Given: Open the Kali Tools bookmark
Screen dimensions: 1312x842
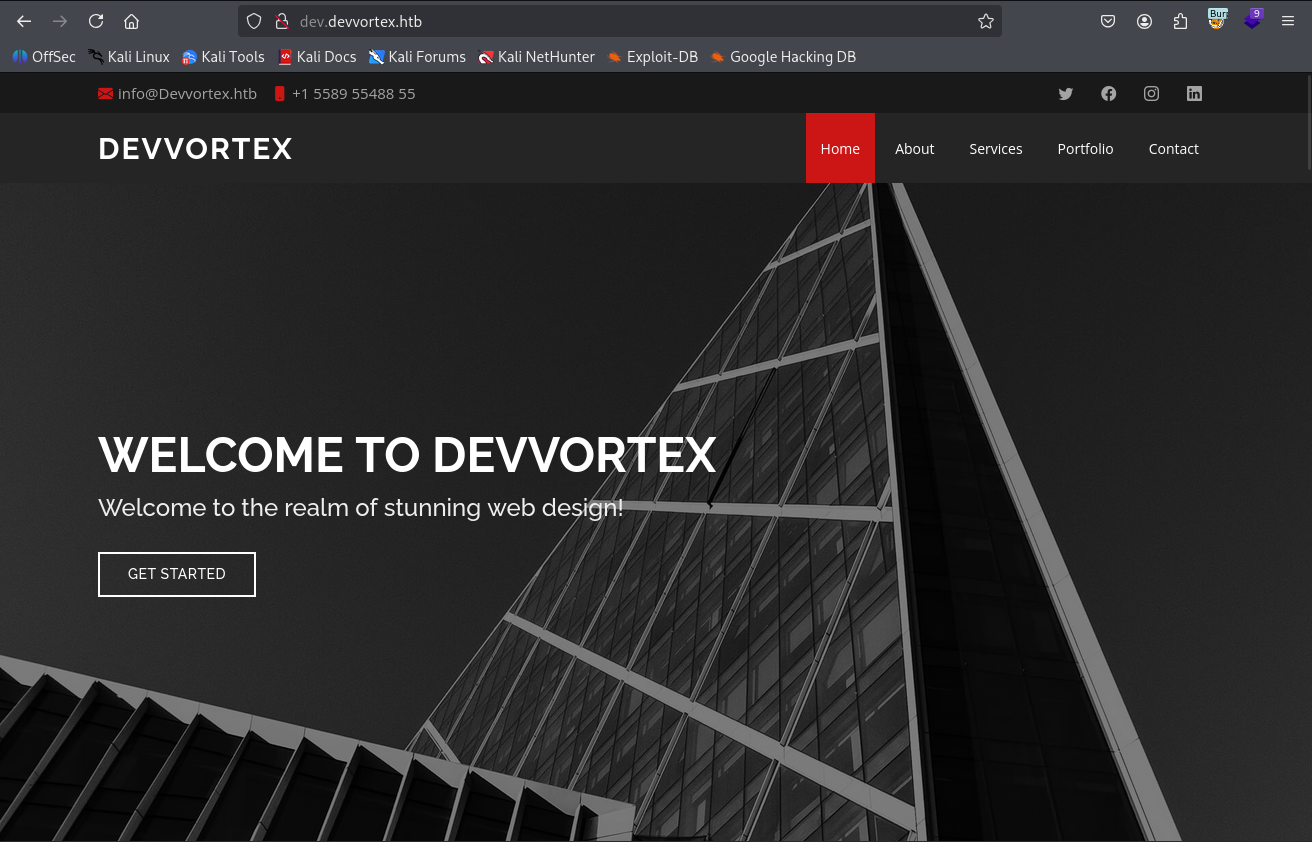Looking at the screenshot, I should [x=223, y=57].
